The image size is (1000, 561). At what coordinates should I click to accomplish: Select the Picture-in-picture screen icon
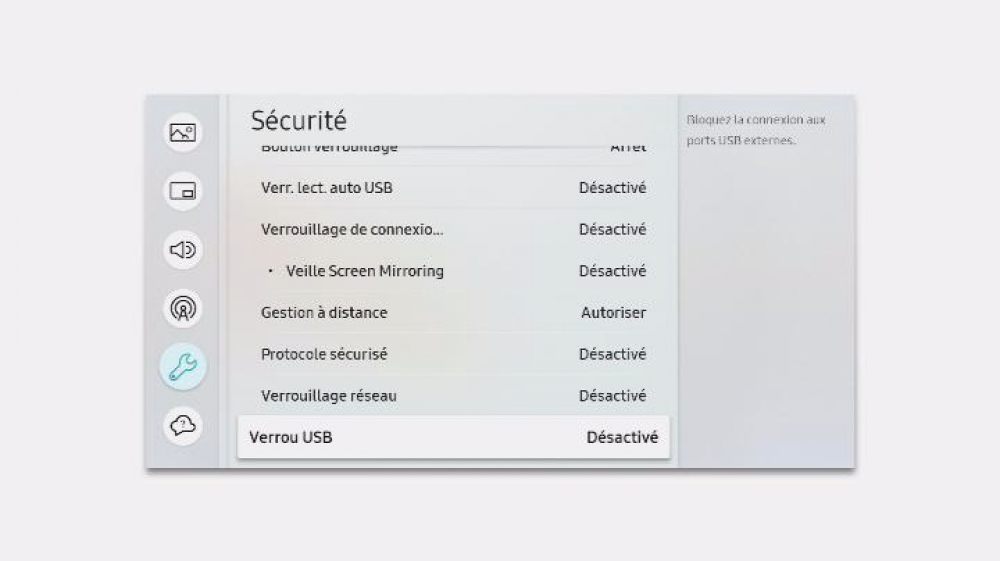coord(183,191)
